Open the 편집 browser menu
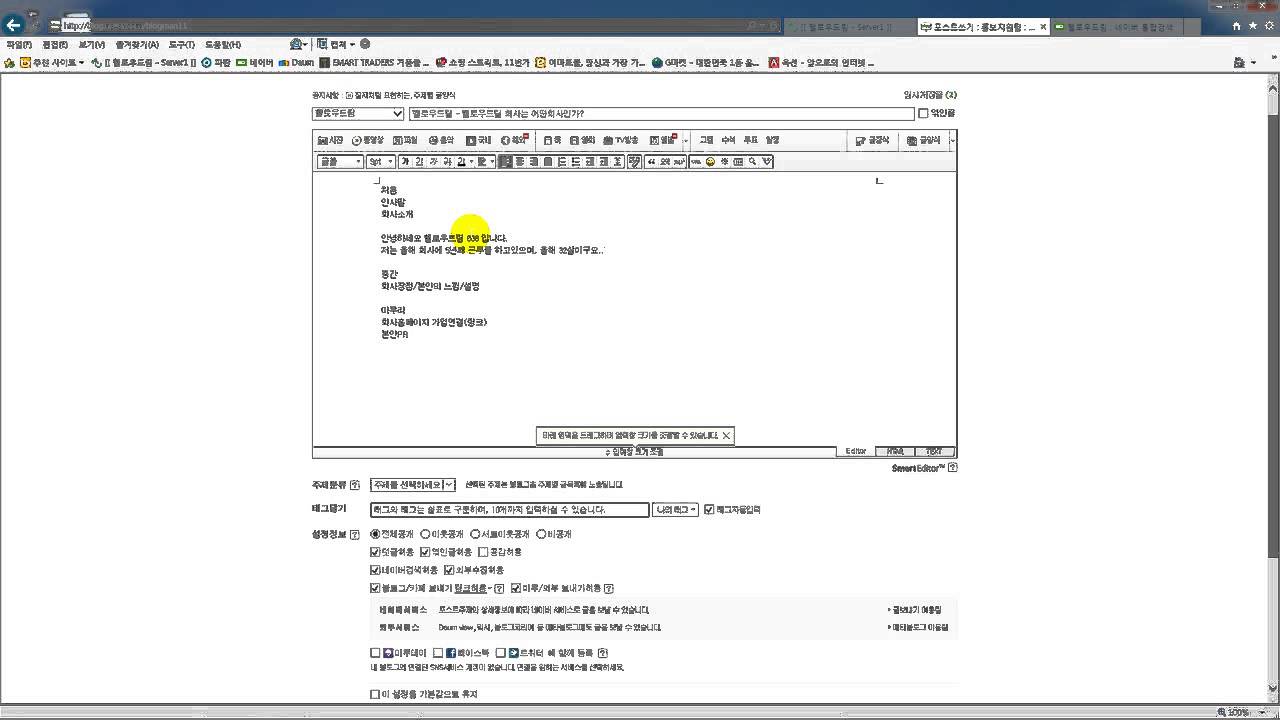 (55, 45)
